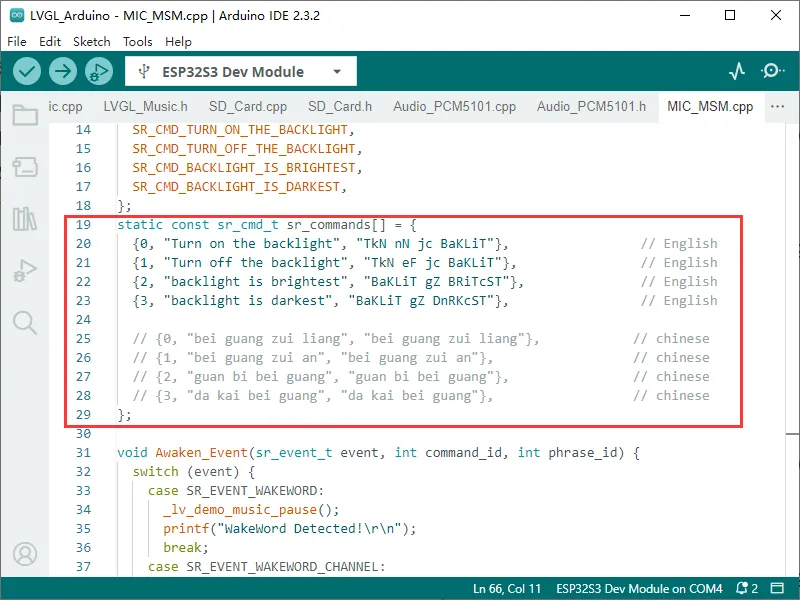The width and height of the screenshot is (800, 600).
Task: Open notifications from the status bar
Action: 746,588
